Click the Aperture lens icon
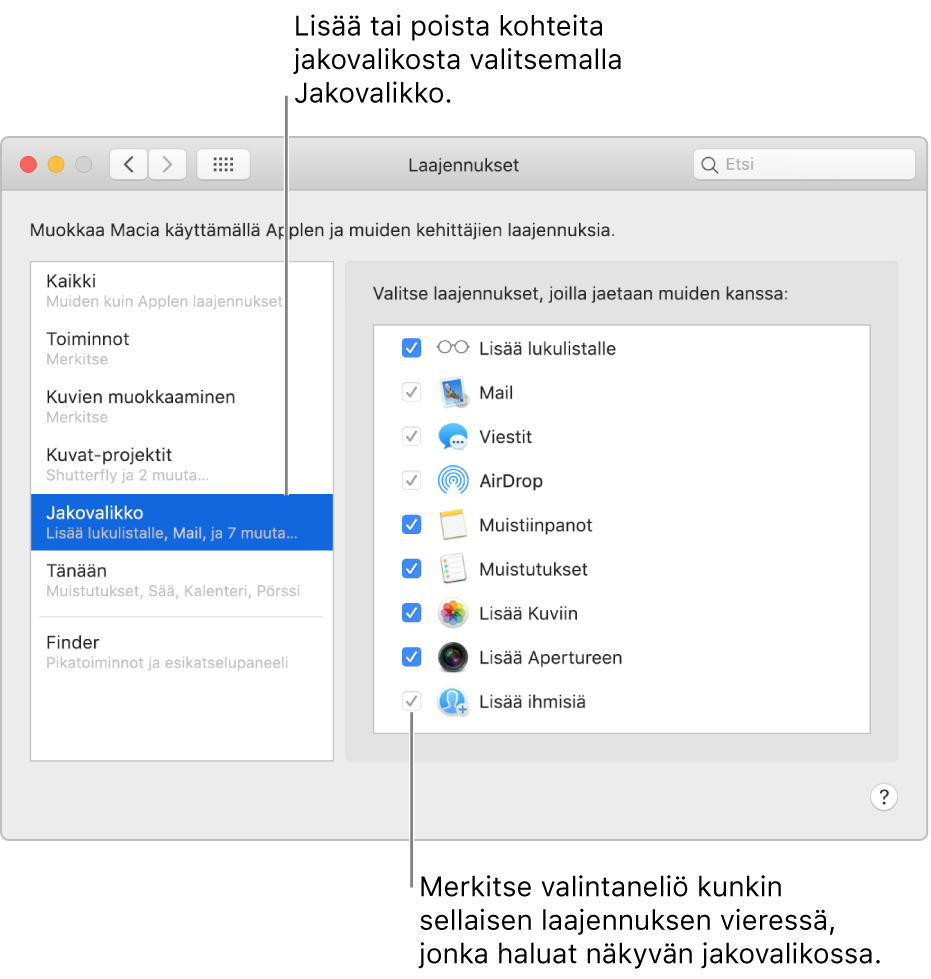Image resolution: width=931 pixels, height=979 pixels. (x=453, y=657)
